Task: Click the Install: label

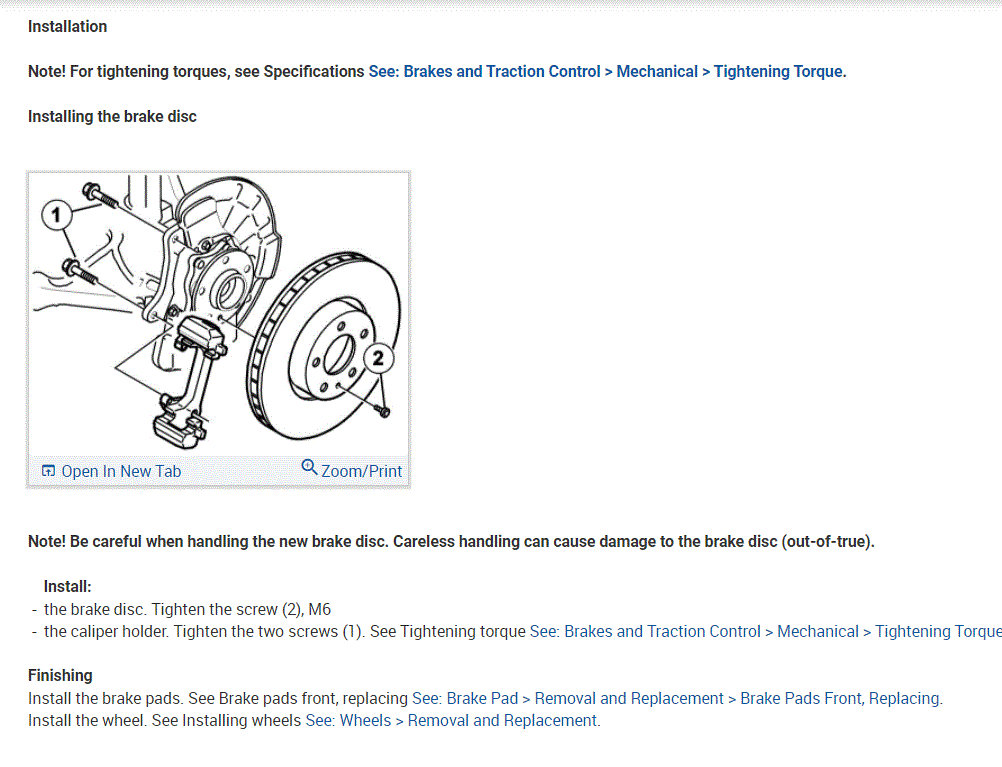Action: tap(68, 587)
